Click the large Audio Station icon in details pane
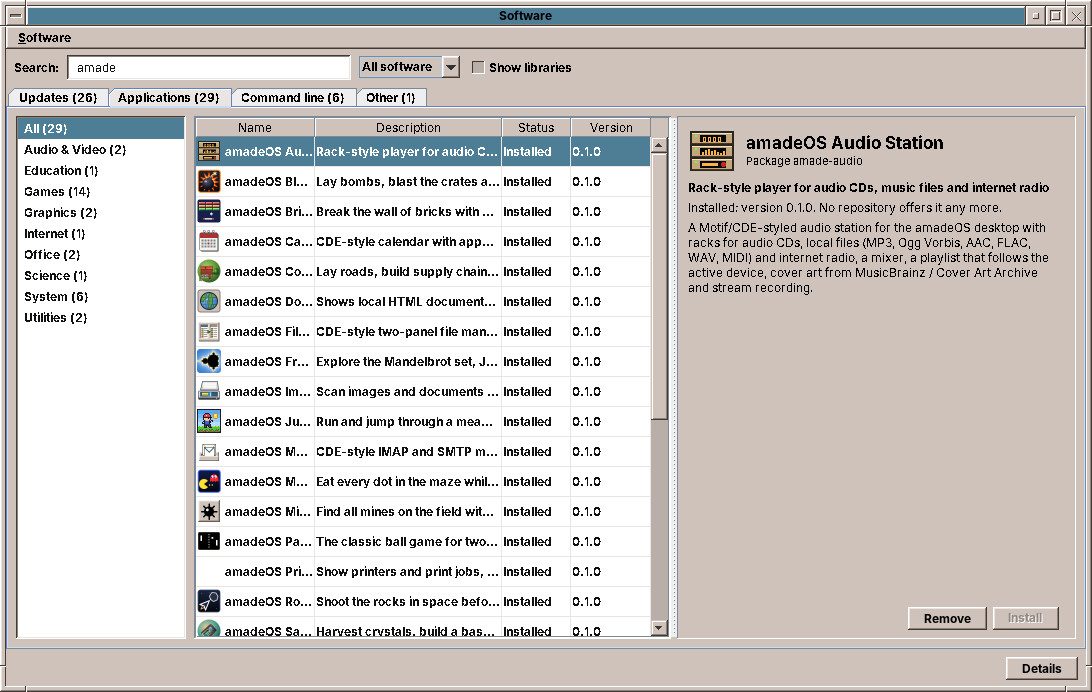 (711, 150)
